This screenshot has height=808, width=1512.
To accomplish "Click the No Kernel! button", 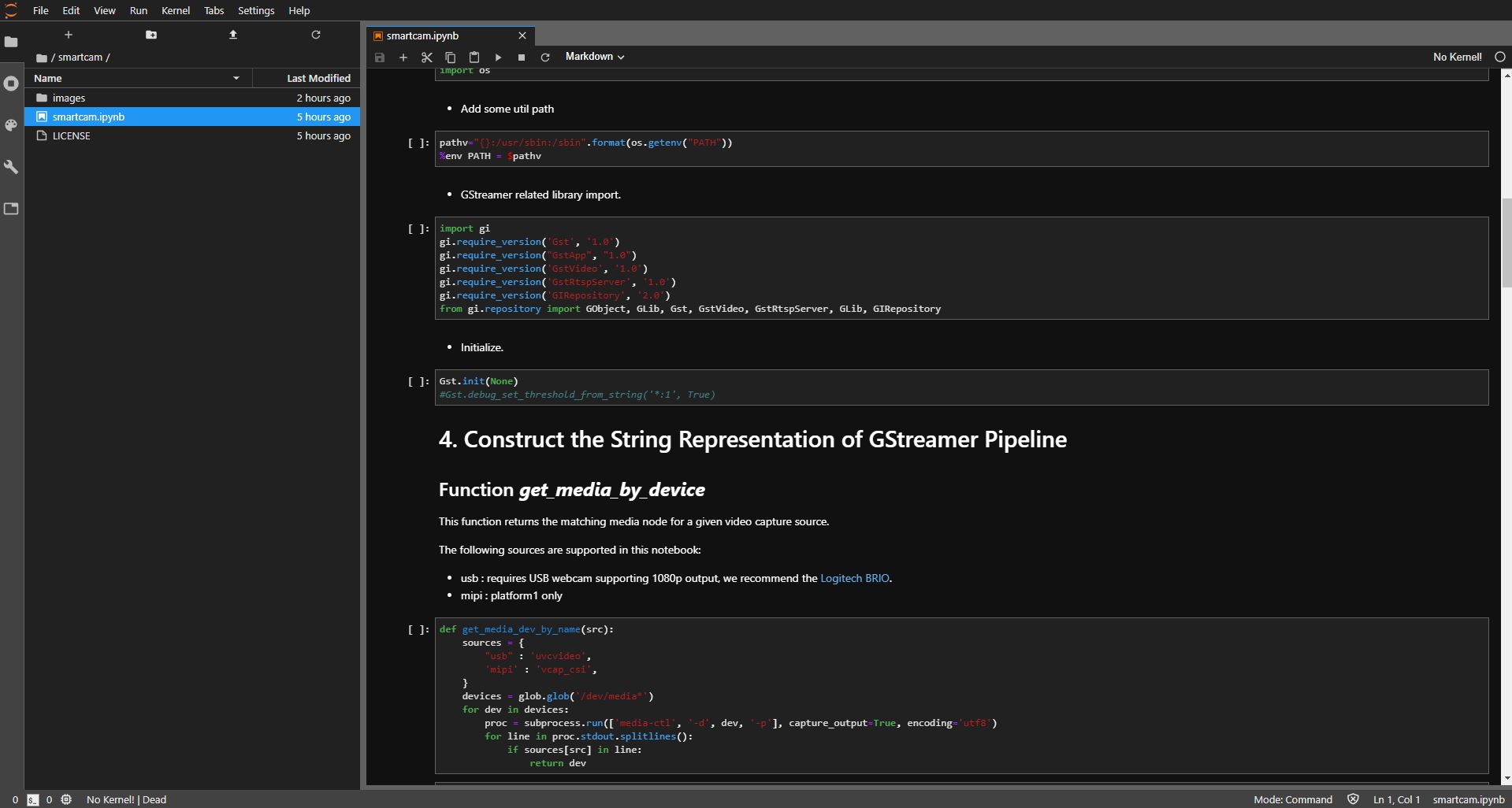I will (x=1457, y=57).
